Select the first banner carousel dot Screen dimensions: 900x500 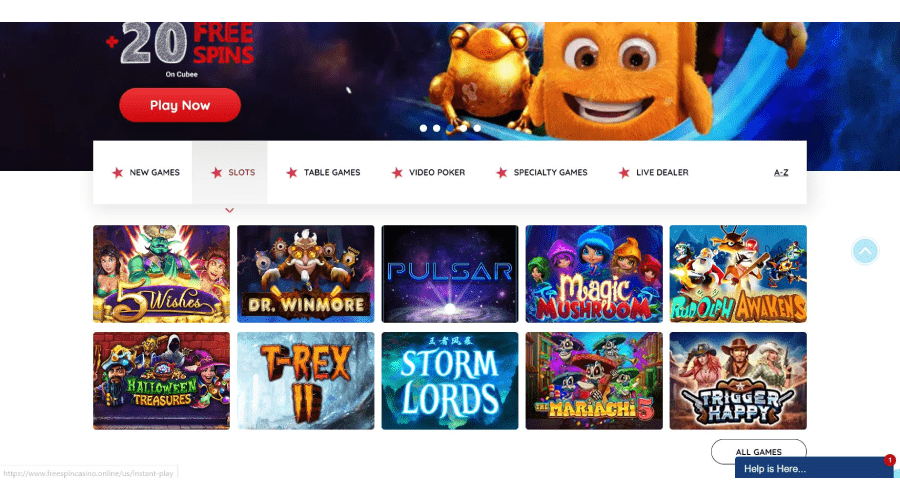pyautogui.click(x=423, y=128)
